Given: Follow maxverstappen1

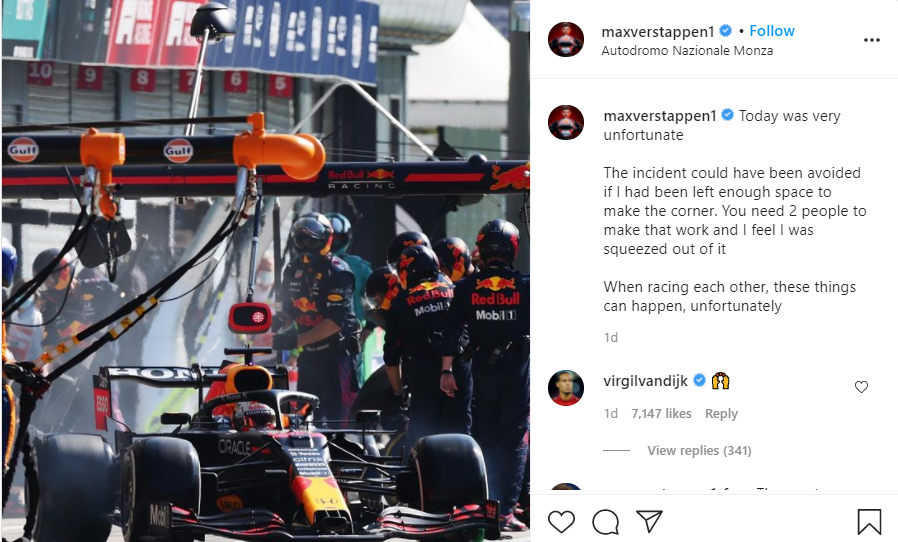Looking at the screenshot, I should (771, 31).
